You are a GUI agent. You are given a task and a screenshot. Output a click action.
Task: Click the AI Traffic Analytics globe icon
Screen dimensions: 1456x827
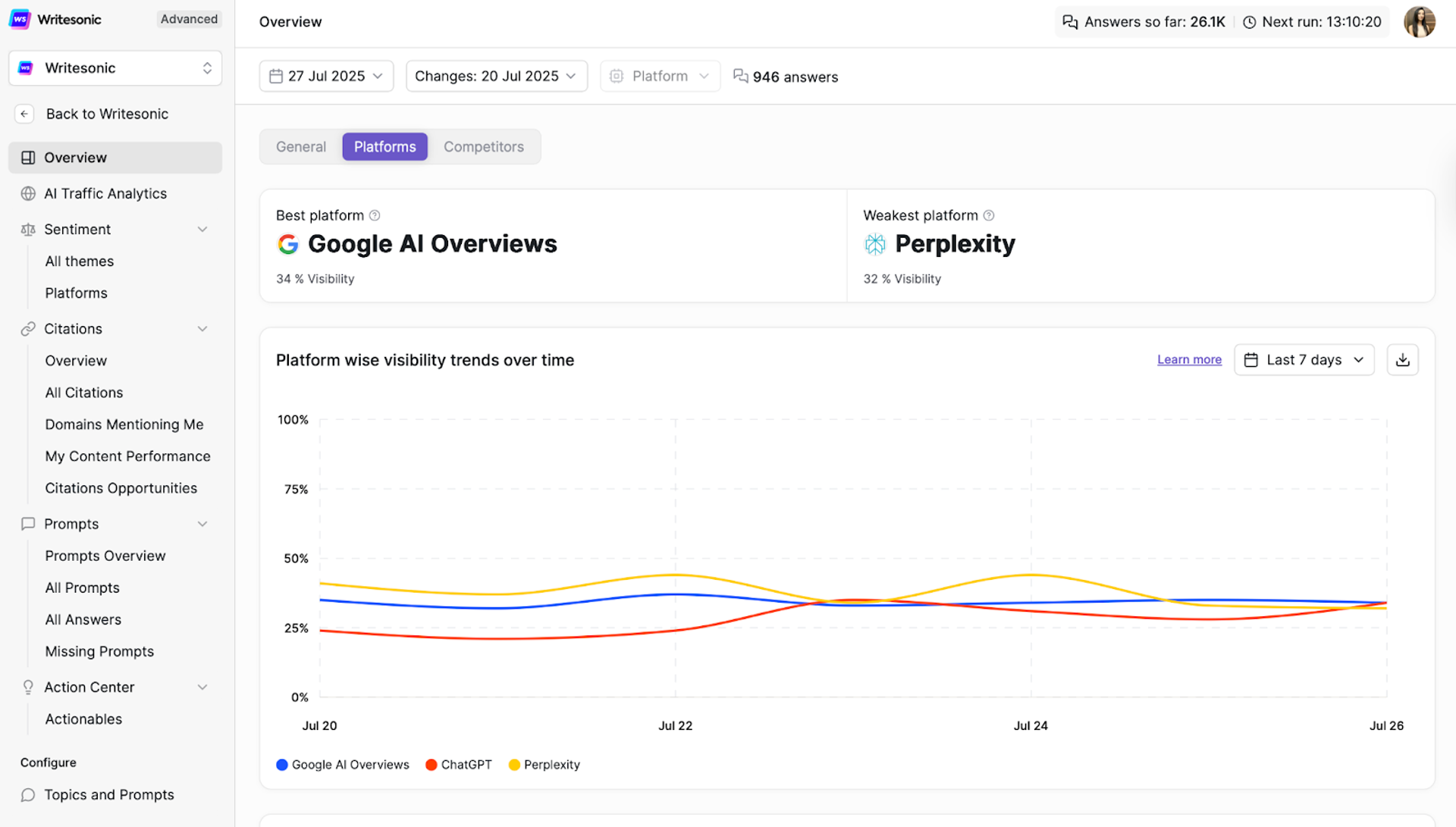point(28,193)
